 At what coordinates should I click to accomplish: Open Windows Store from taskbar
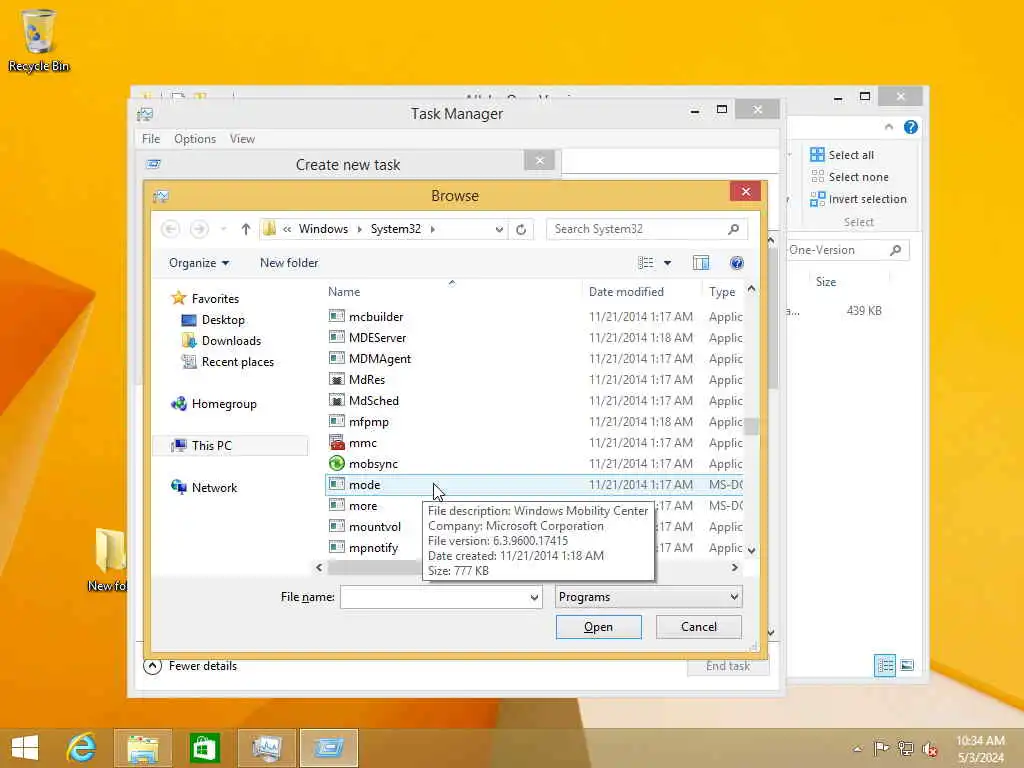click(x=204, y=748)
